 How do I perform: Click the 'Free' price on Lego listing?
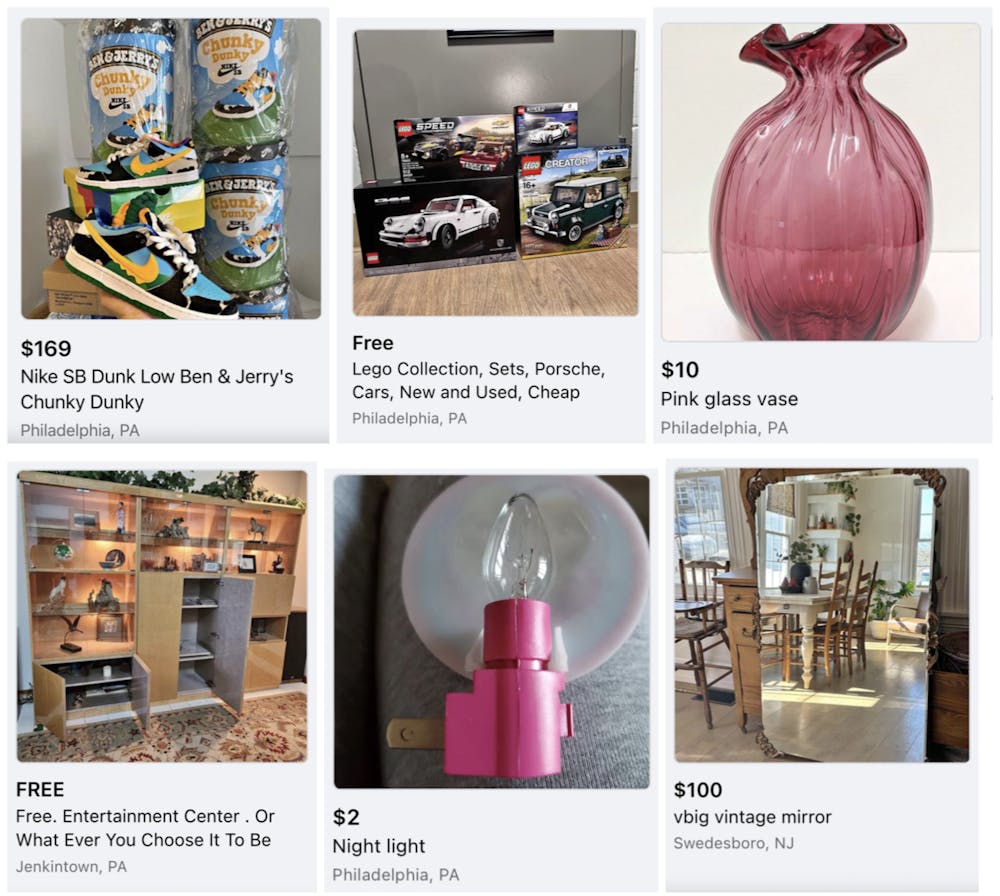(372, 343)
